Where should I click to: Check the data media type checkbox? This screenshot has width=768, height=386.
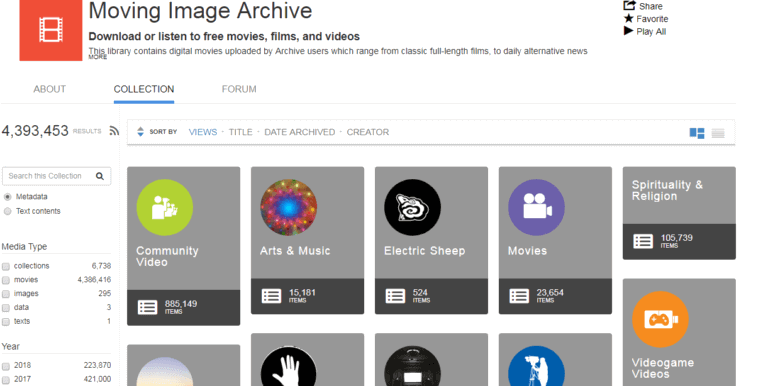click(6, 308)
